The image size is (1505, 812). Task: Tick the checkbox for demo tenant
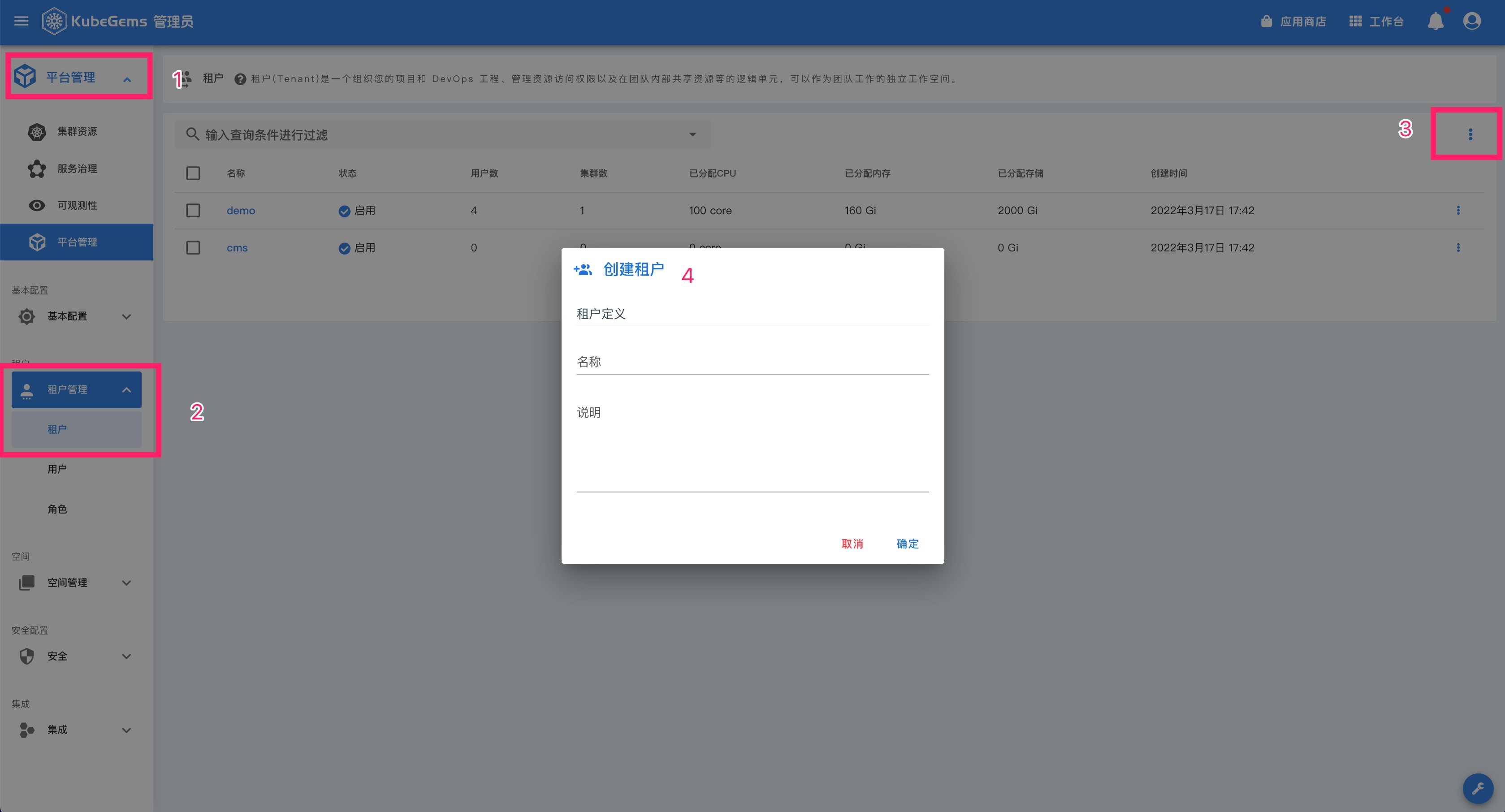pos(193,210)
